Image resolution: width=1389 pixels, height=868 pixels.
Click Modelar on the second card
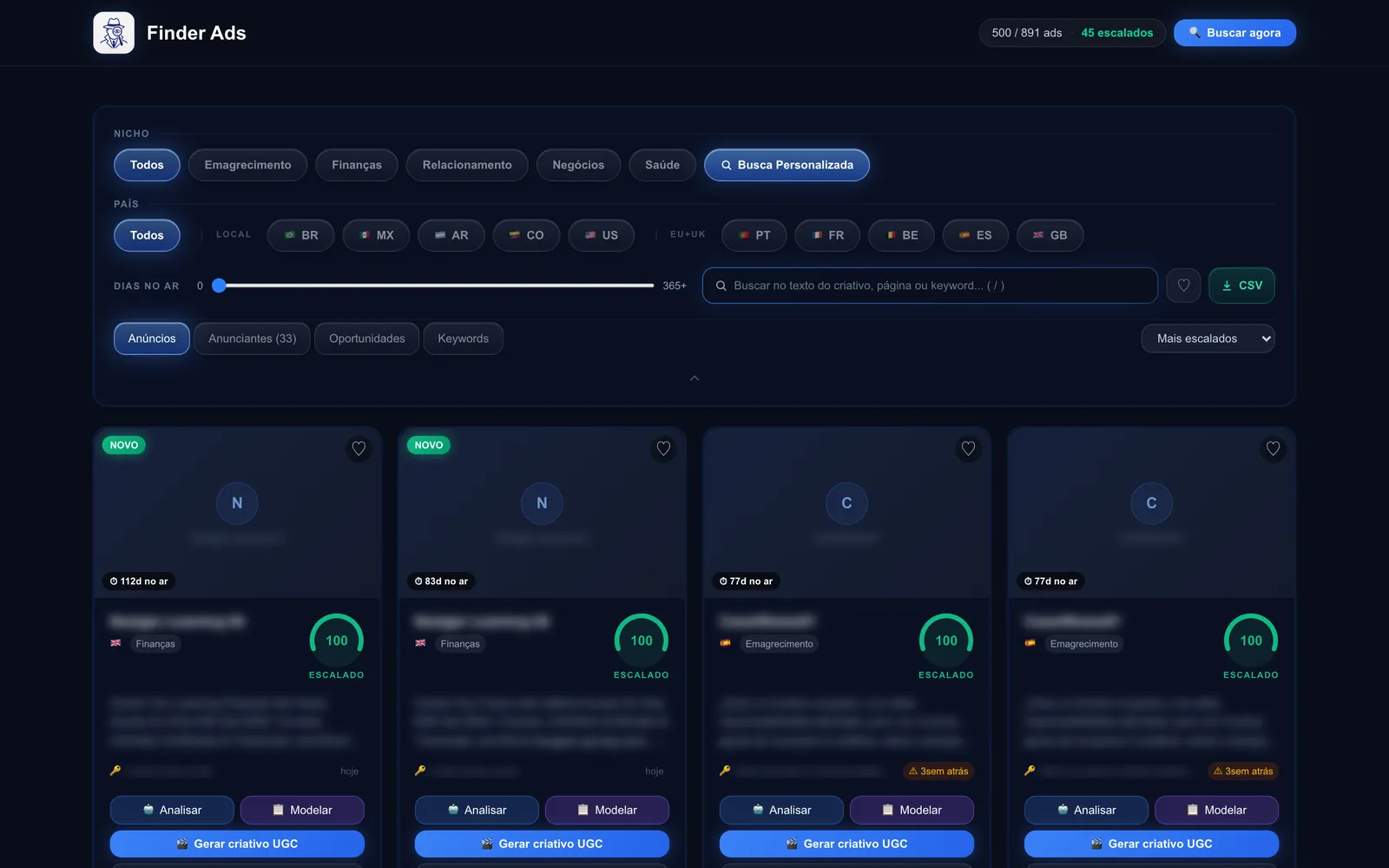point(607,810)
